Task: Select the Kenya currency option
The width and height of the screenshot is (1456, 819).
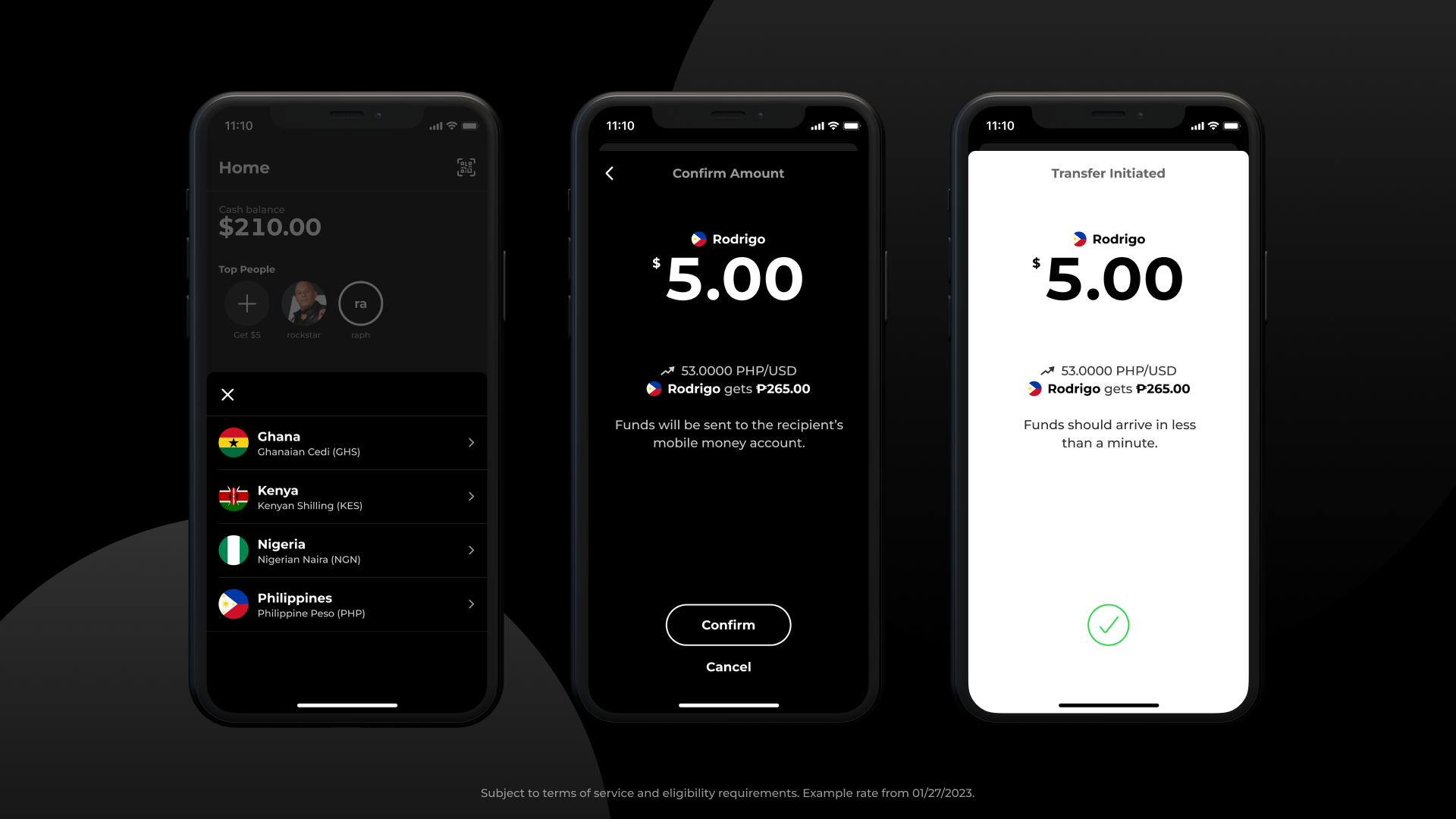Action: (x=347, y=497)
